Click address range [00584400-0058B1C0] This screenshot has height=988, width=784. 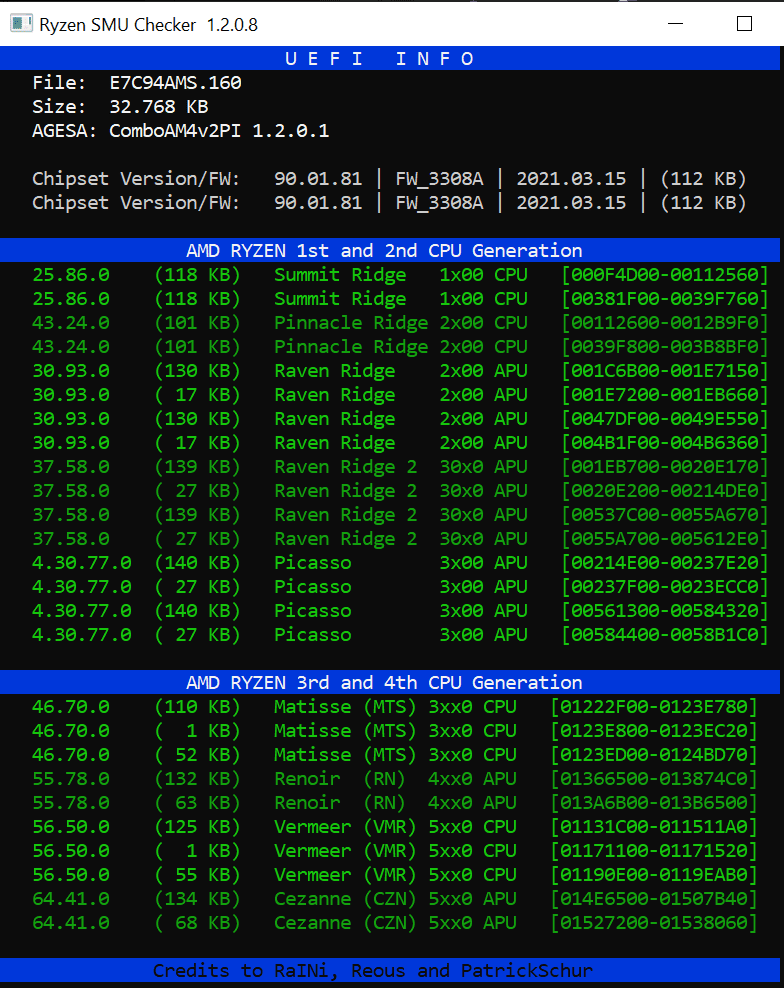point(665,634)
